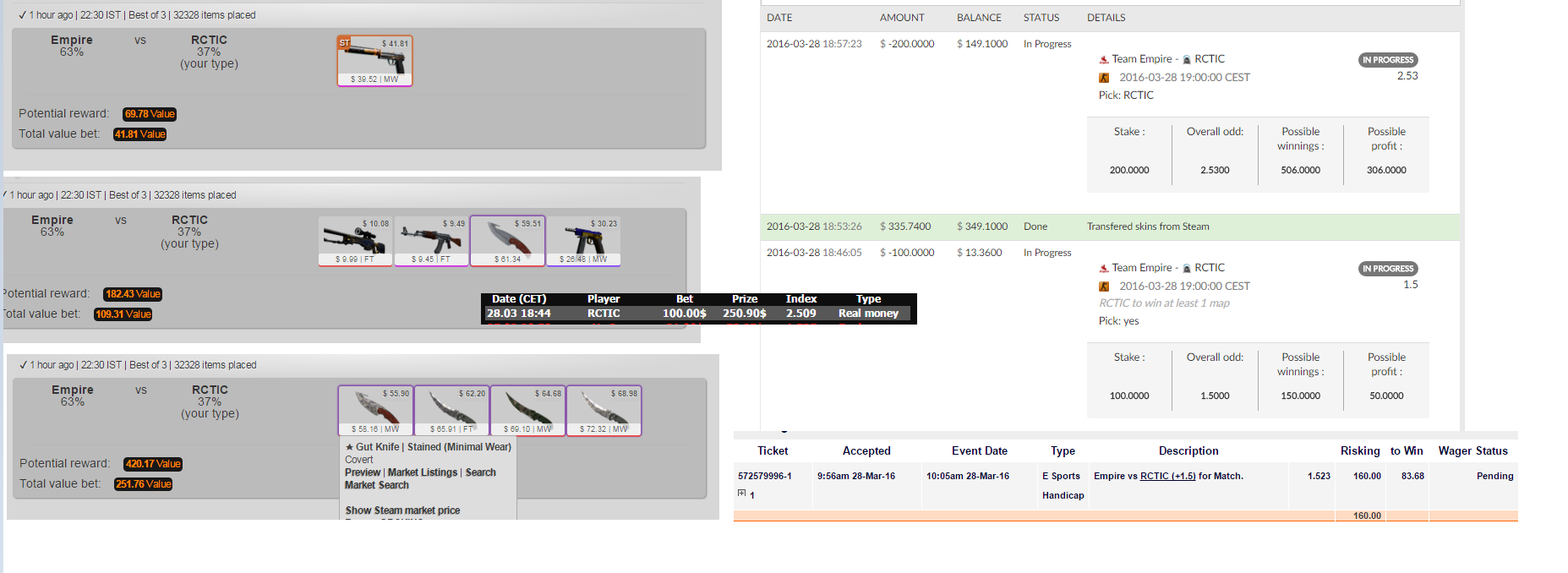Select the knife skin priced $68.98
The height and width of the screenshot is (573, 1568).
(604, 411)
